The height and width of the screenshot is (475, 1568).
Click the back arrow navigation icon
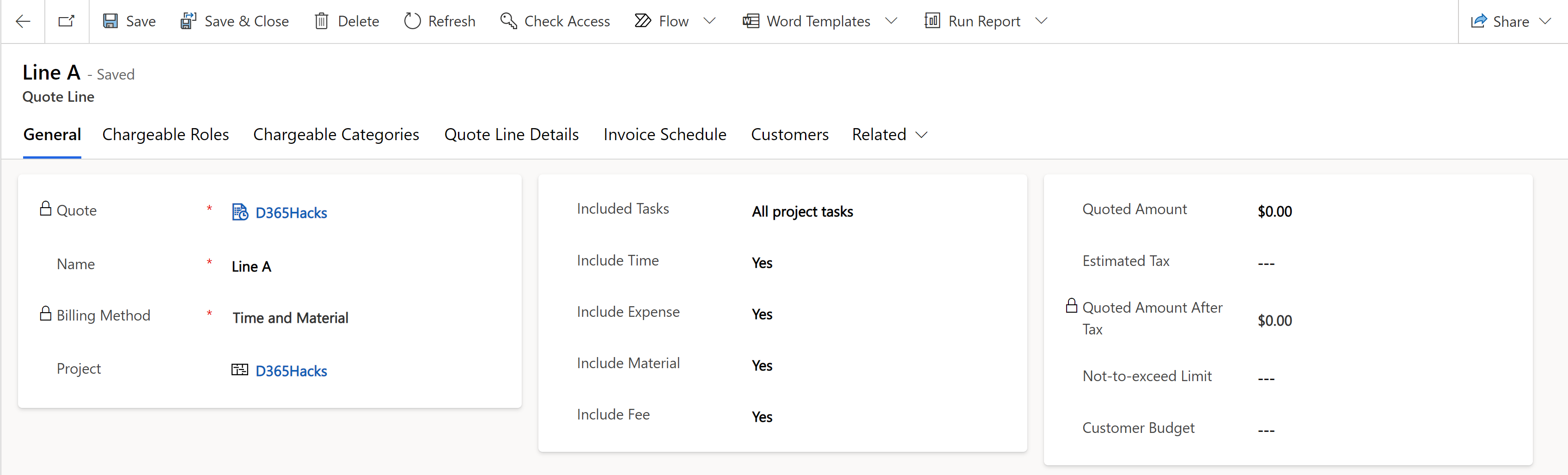pos(23,21)
